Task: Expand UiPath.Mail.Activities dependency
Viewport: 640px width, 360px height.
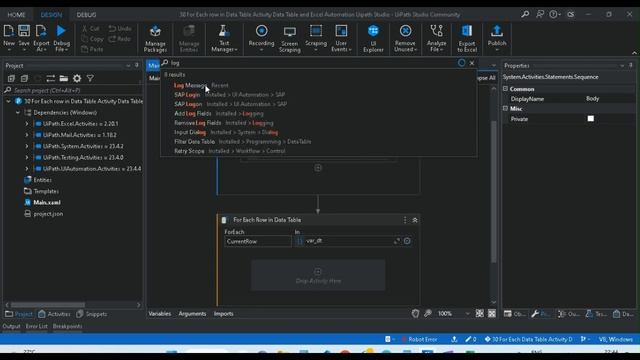Action: pos(27,135)
